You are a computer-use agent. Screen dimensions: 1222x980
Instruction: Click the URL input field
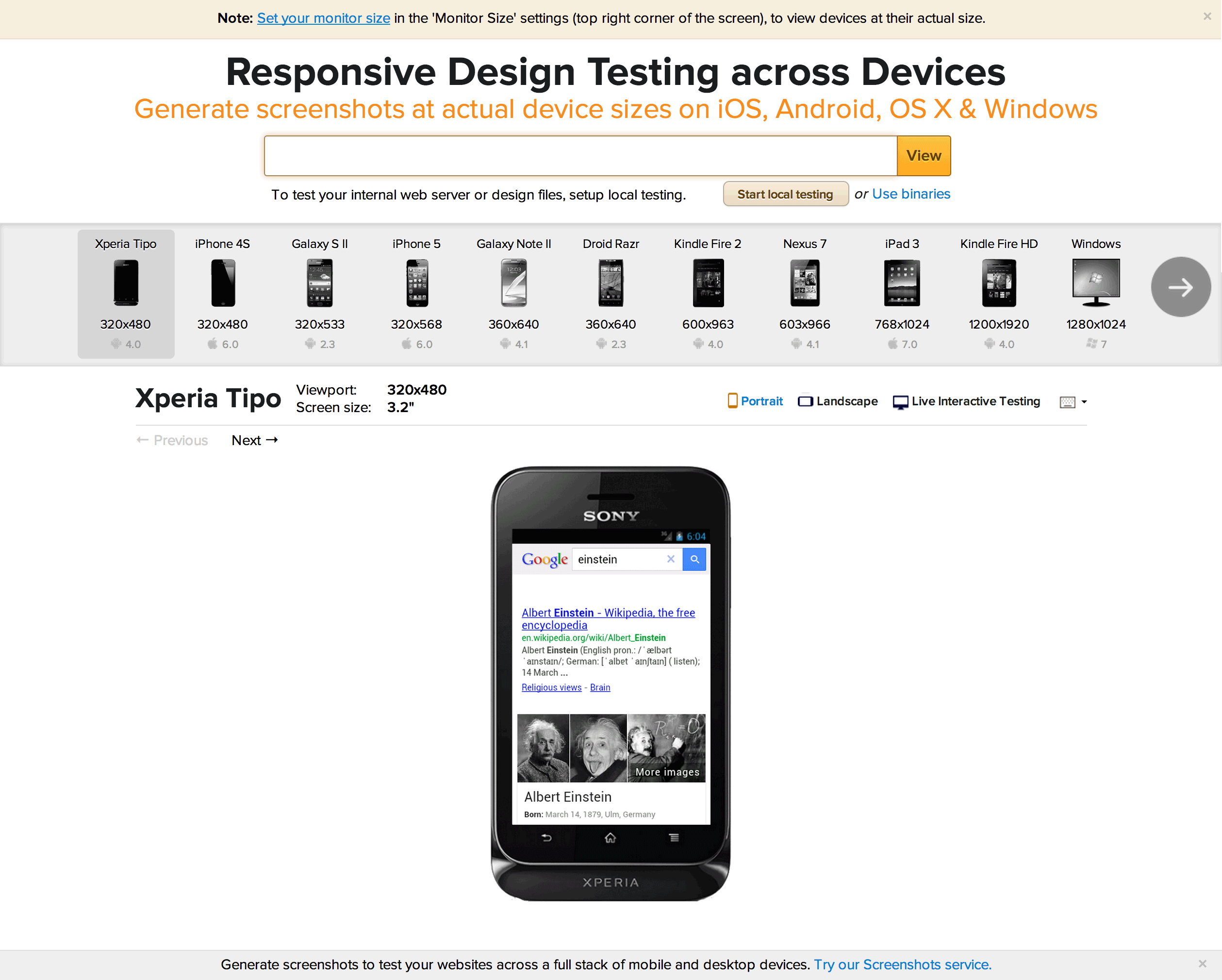580,156
